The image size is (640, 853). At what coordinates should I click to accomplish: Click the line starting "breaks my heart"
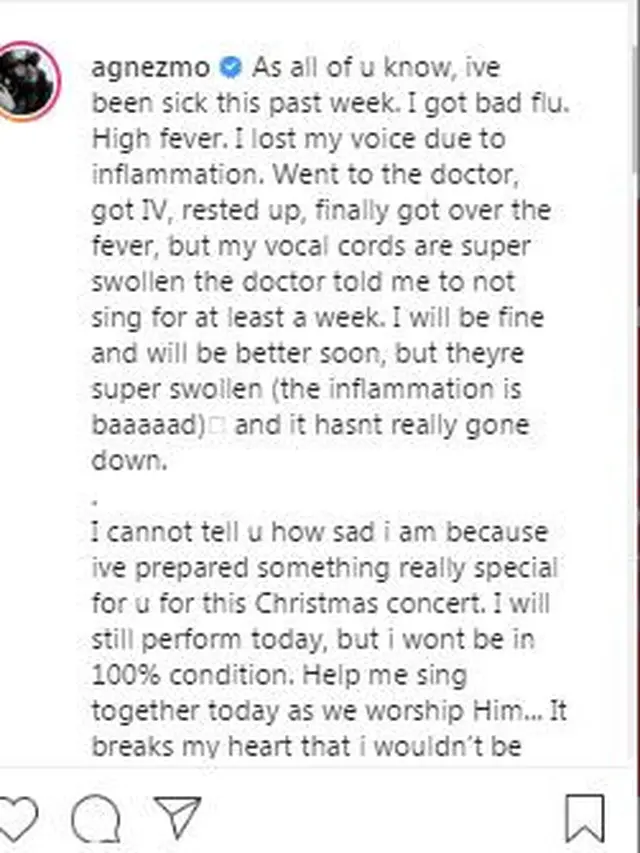click(x=306, y=746)
